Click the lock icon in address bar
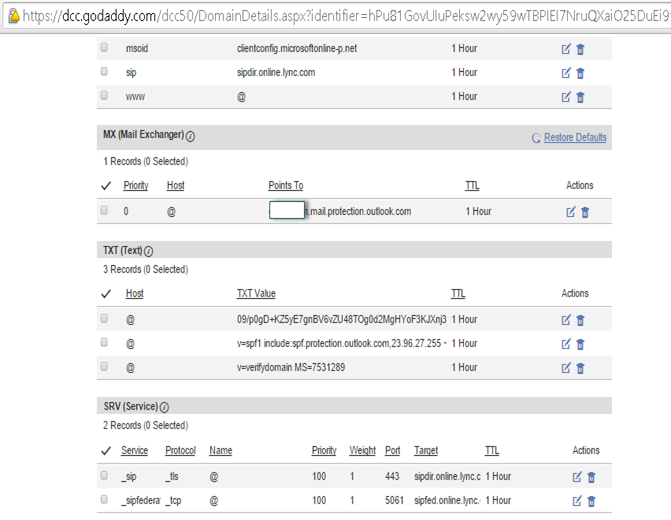The image size is (671, 520). pyautogui.click(x=14, y=16)
